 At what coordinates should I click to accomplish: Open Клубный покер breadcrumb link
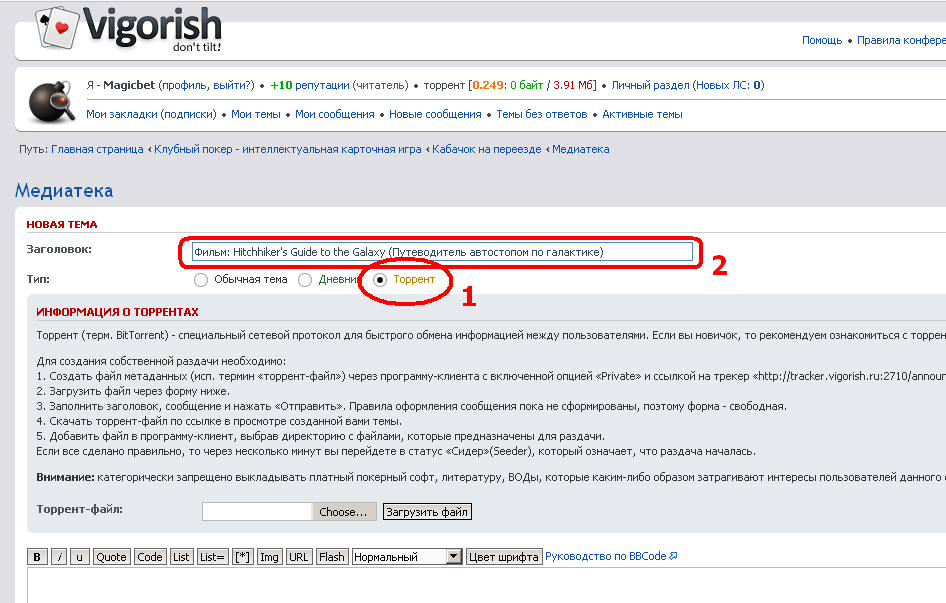288,149
